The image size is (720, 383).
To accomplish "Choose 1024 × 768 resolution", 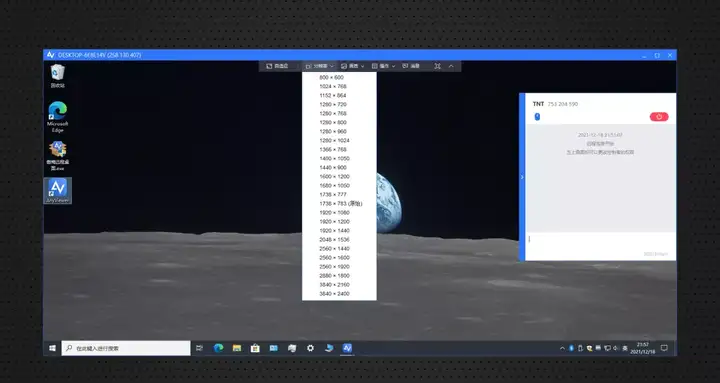I will [x=339, y=86].
